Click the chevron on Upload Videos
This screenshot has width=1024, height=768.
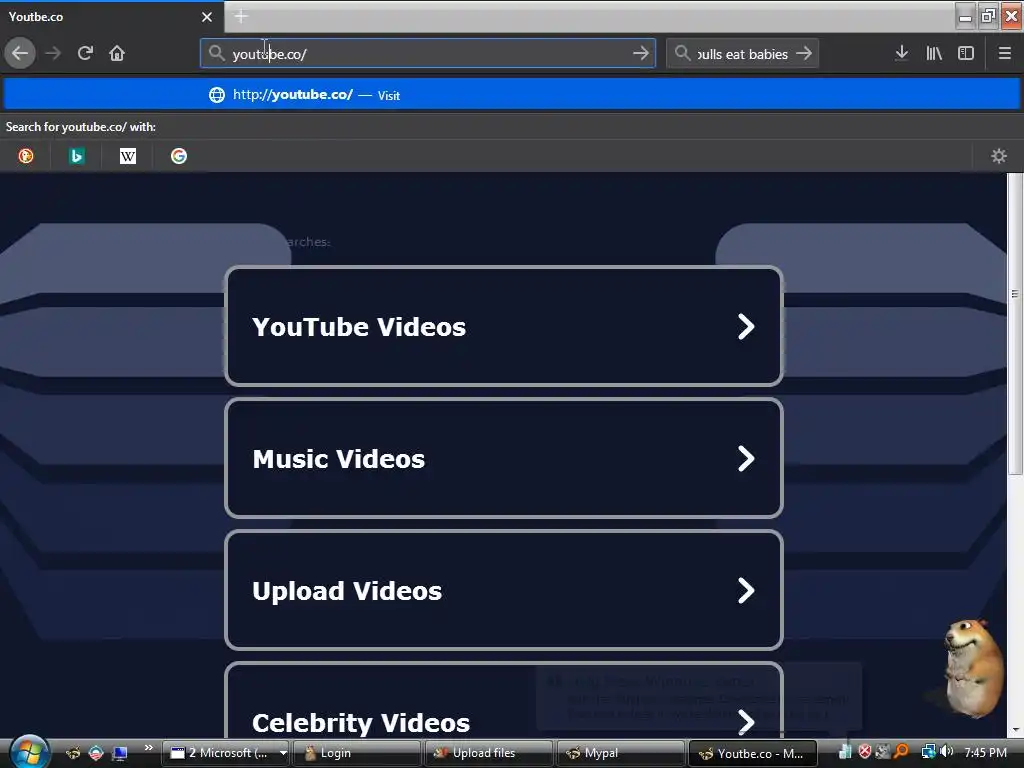(746, 590)
